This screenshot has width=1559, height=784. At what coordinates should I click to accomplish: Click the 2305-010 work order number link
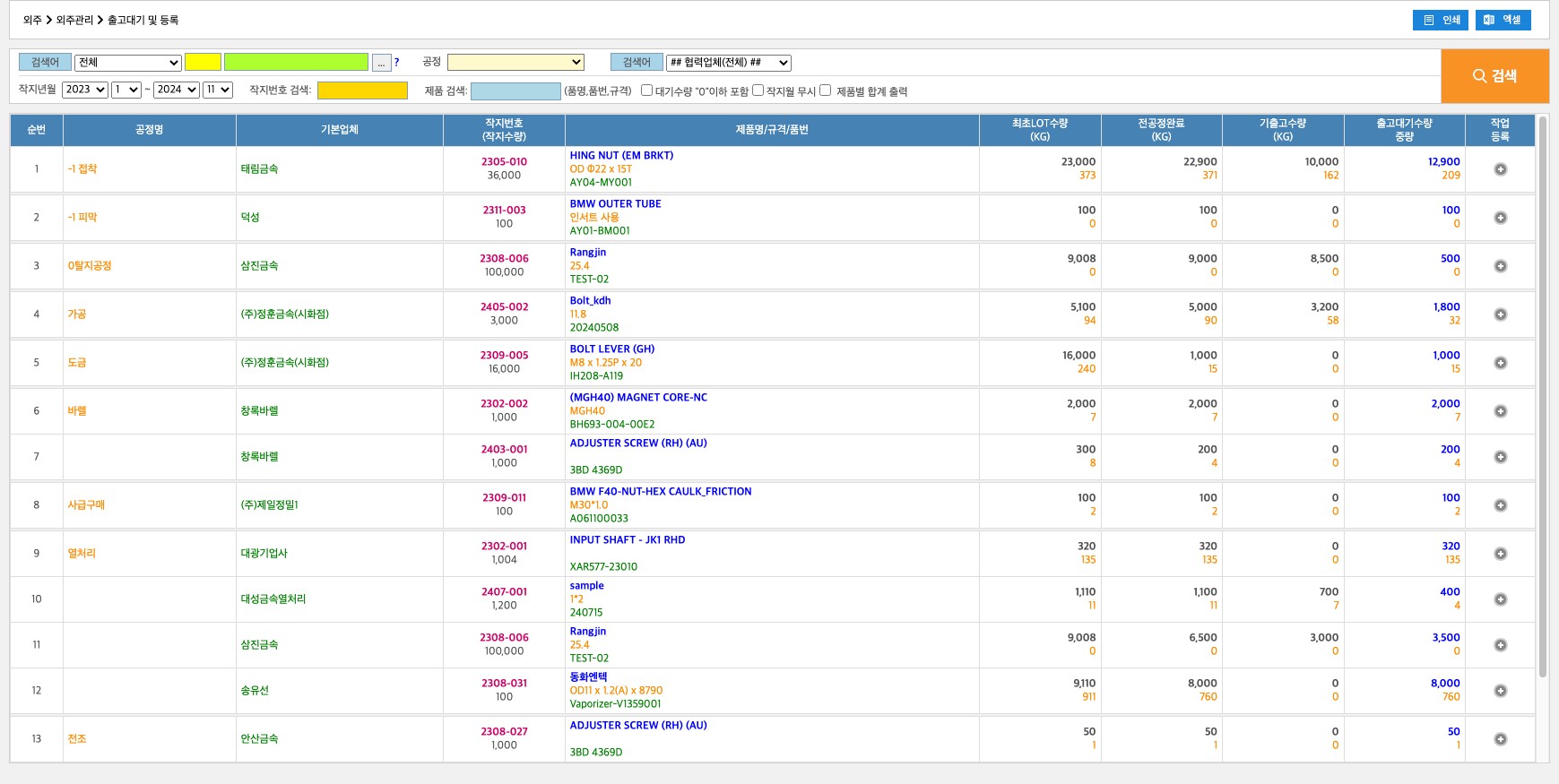(504, 162)
